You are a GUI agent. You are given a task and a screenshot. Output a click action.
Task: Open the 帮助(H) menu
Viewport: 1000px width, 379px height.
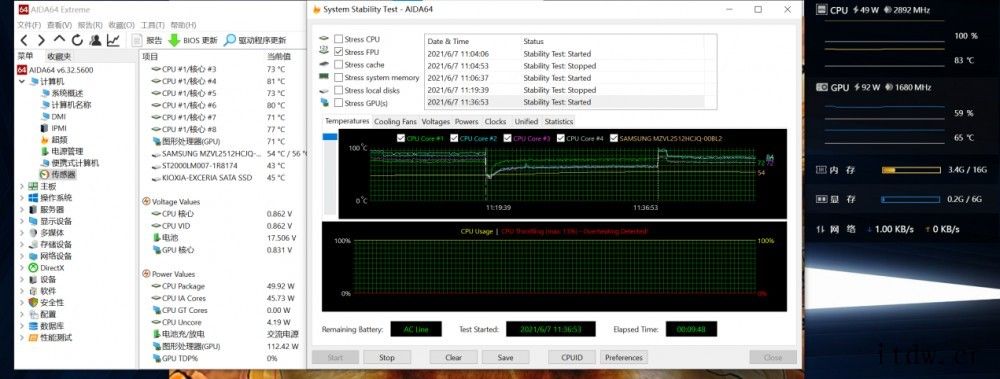[x=183, y=25]
